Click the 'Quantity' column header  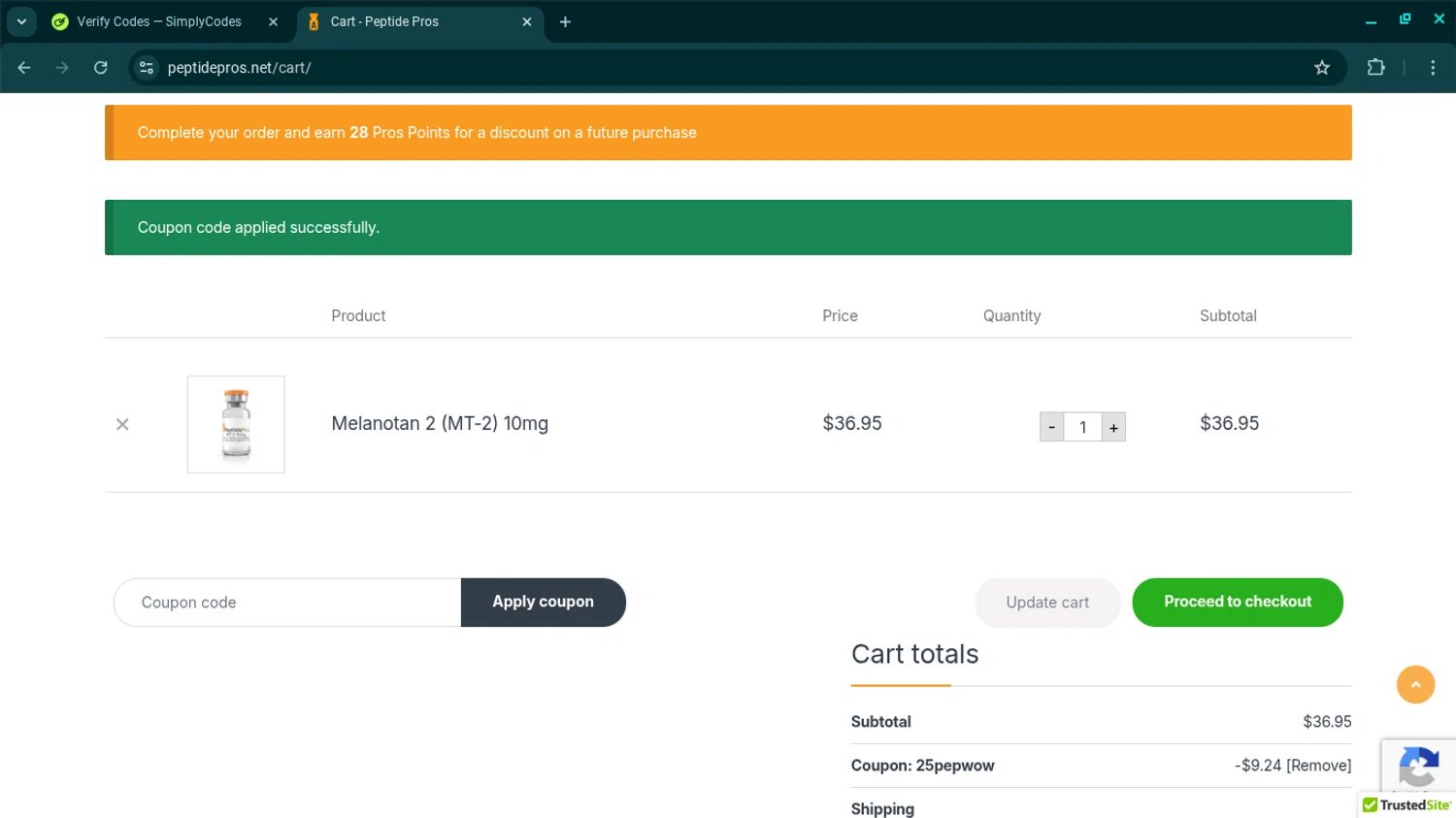pos(1011,315)
